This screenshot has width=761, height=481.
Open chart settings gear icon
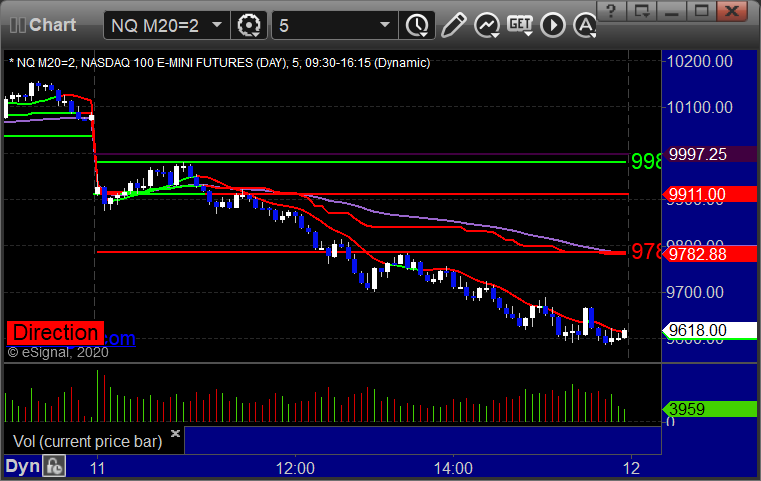(x=249, y=25)
